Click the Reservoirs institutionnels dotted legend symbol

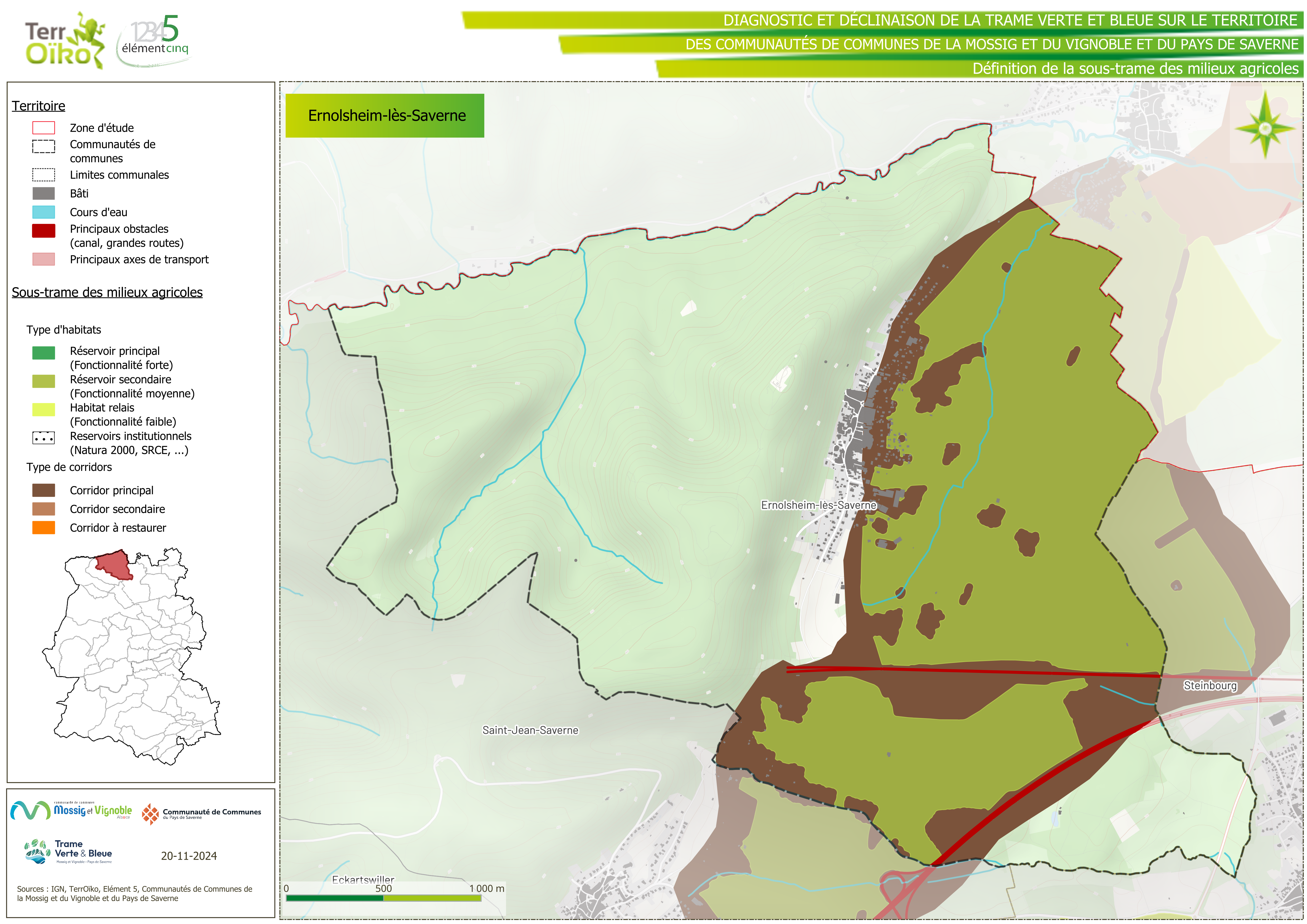coord(44,438)
